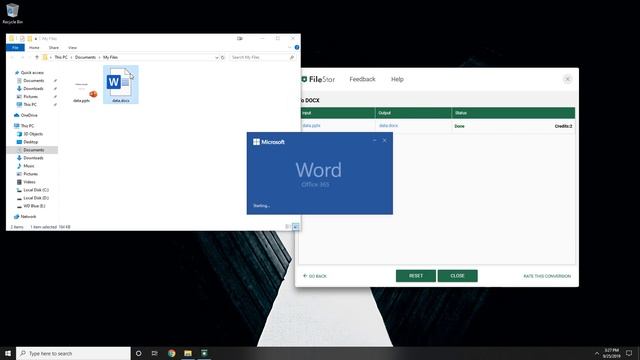Click My Files in the address breadcrumb
640x360 pixels.
pos(110,57)
